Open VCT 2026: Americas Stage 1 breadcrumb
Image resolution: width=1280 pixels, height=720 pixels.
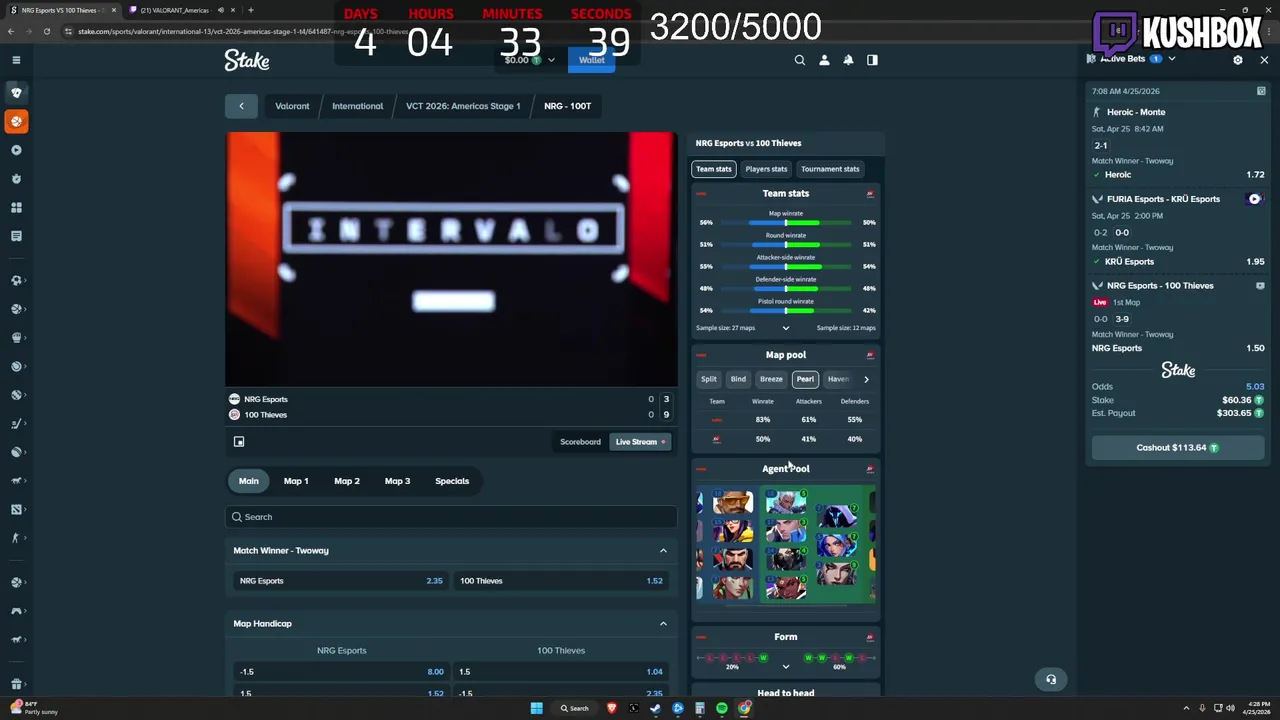(x=463, y=106)
